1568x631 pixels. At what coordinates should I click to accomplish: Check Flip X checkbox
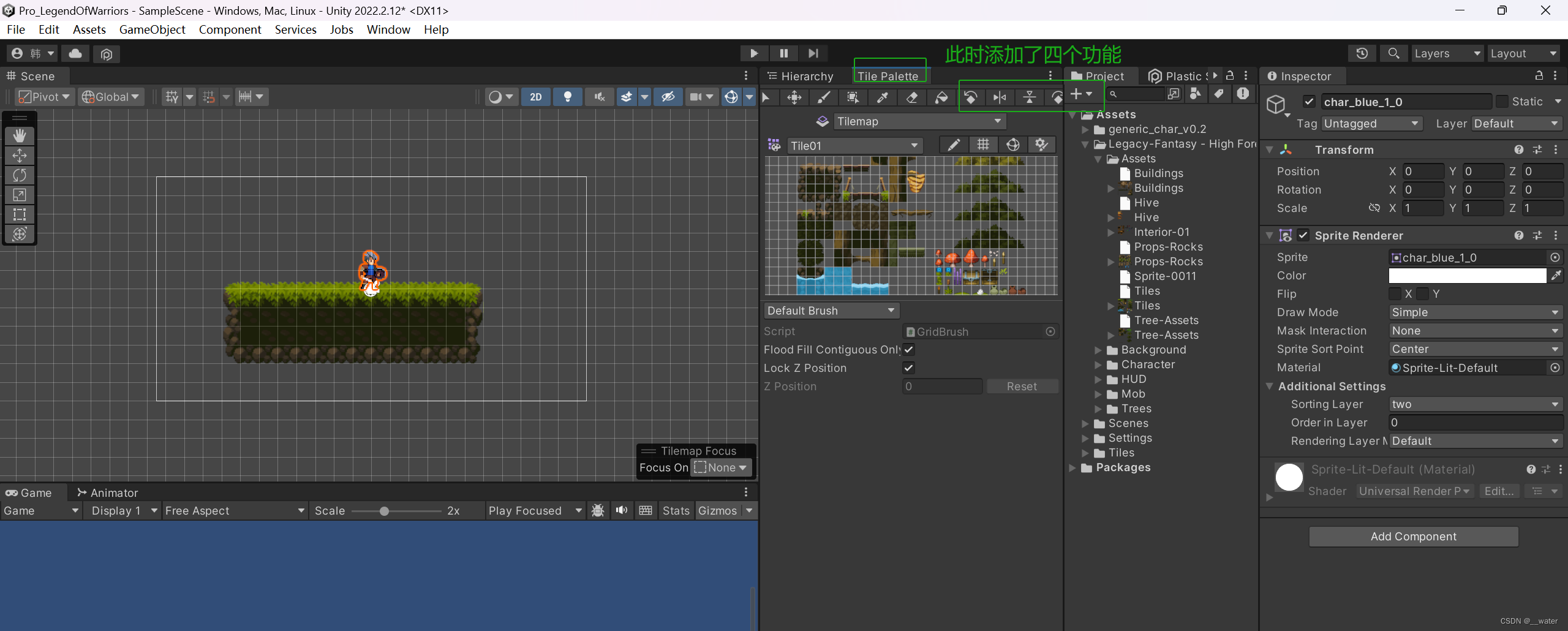click(1395, 294)
